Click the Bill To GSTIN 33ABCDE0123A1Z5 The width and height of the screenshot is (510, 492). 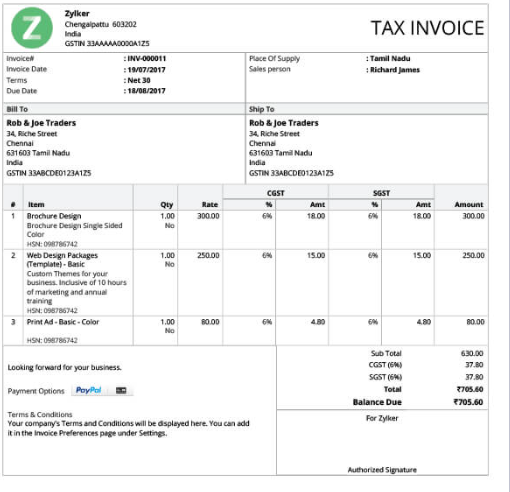click(x=49, y=173)
